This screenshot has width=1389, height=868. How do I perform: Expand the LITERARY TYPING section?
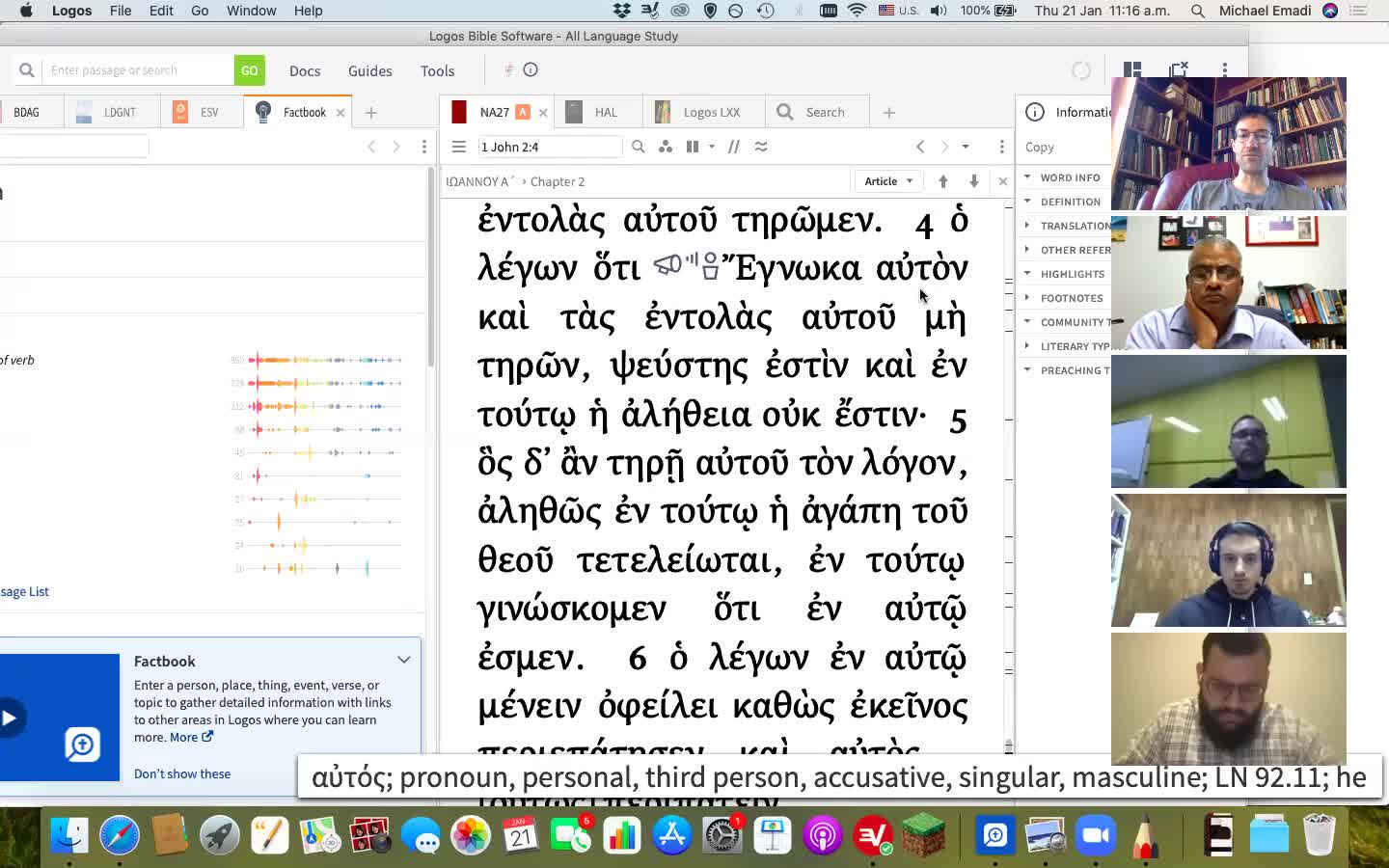point(1027,345)
